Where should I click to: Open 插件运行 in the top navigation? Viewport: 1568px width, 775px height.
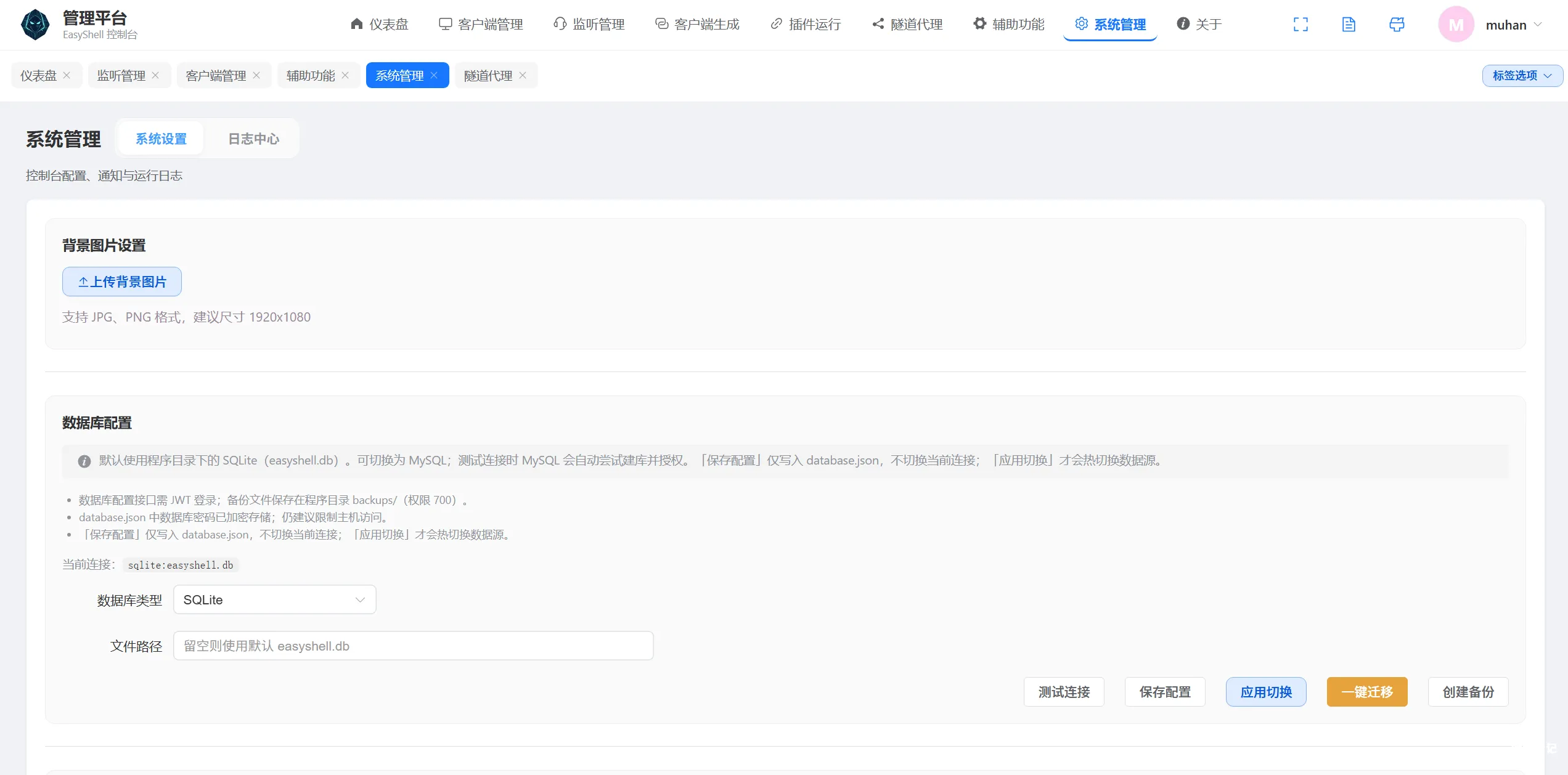806,25
